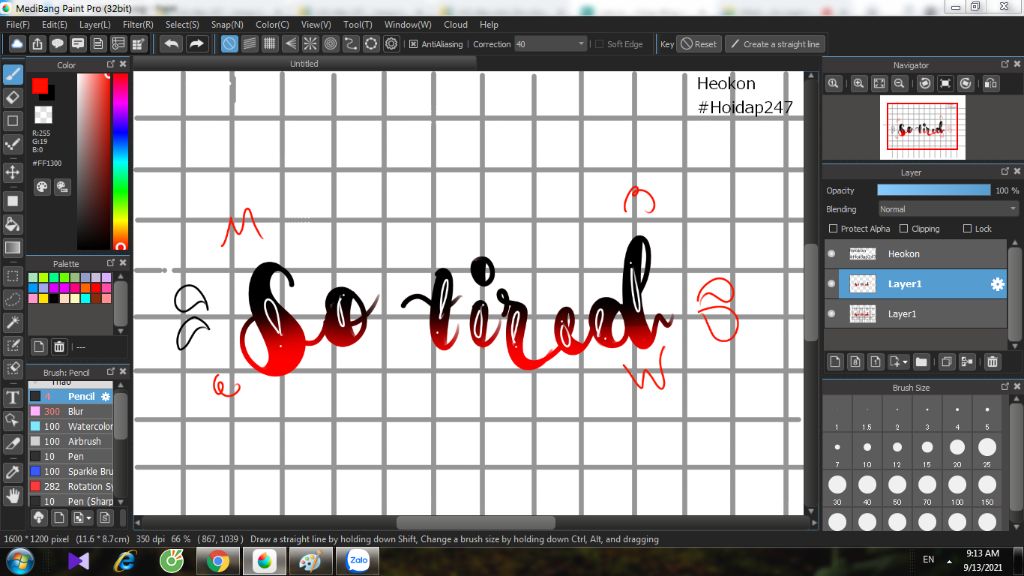Select the Gradient tool
Image resolution: width=1024 pixels, height=576 pixels.
tap(13, 248)
